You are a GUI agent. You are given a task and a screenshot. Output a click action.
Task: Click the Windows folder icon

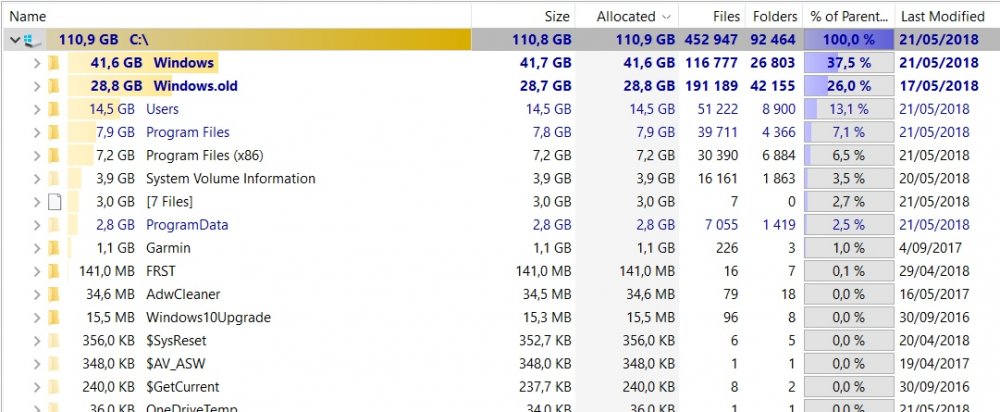[54, 63]
